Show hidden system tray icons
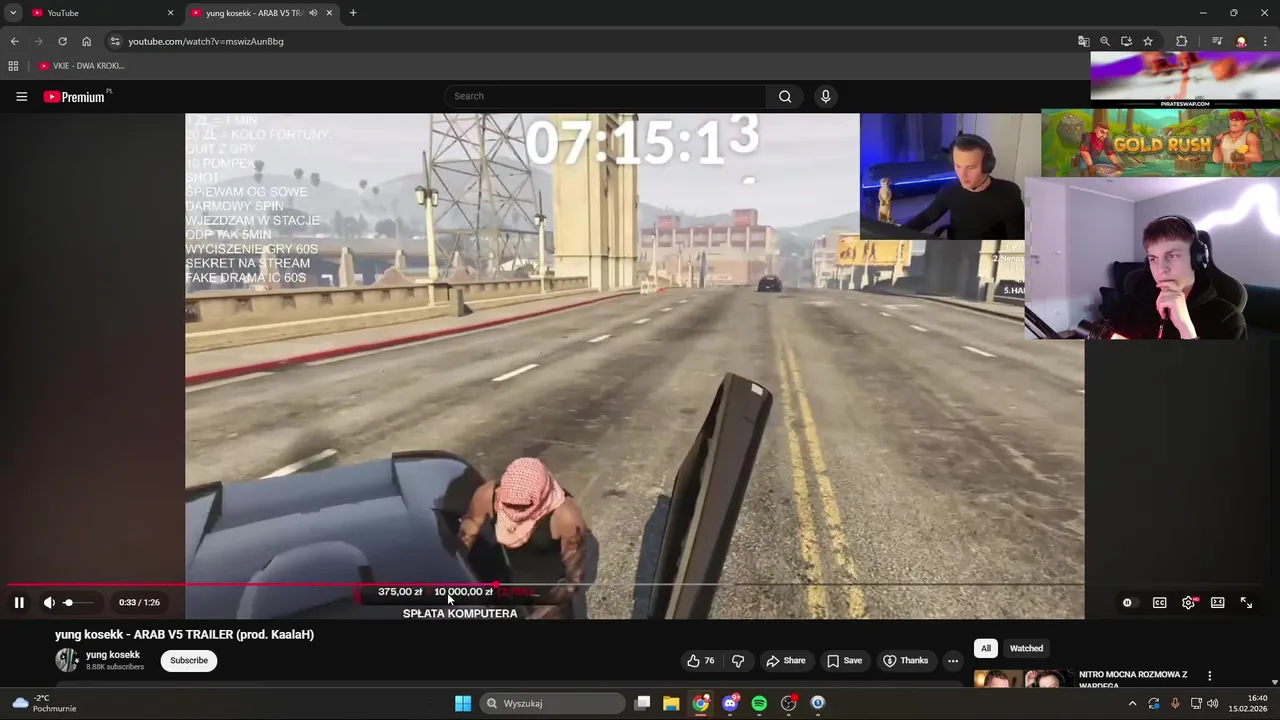This screenshot has width=1280, height=720. point(1132,703)
